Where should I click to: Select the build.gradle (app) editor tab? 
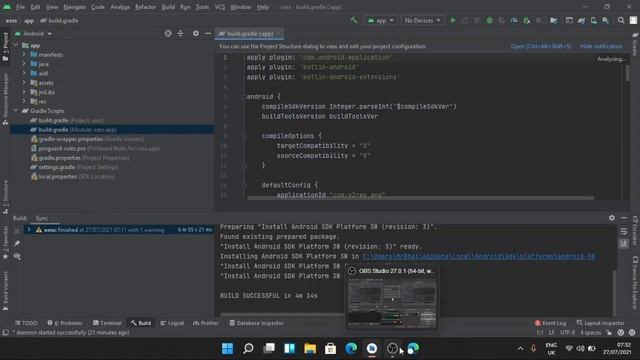coord(250,33)
